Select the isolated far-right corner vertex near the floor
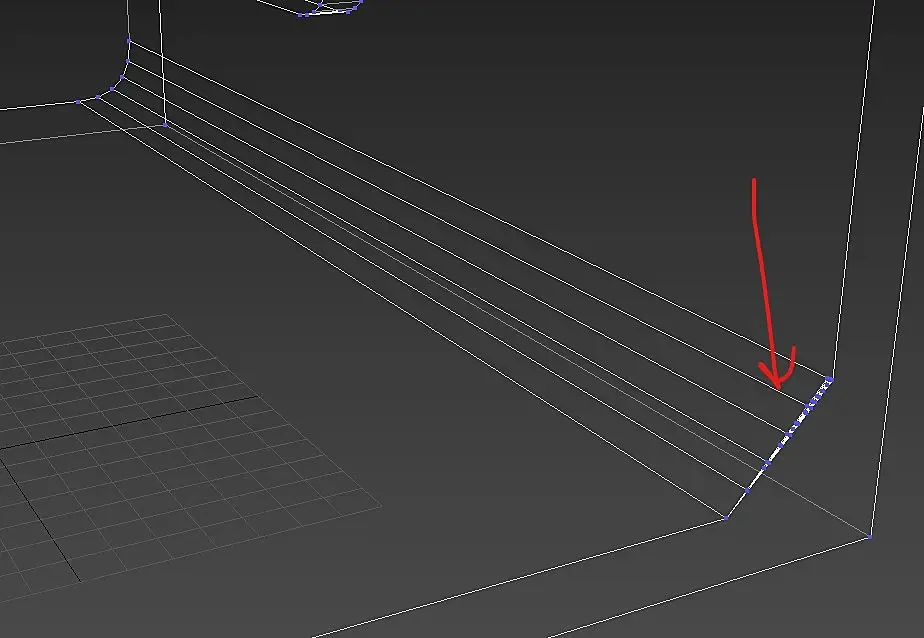 pos(870,537)
